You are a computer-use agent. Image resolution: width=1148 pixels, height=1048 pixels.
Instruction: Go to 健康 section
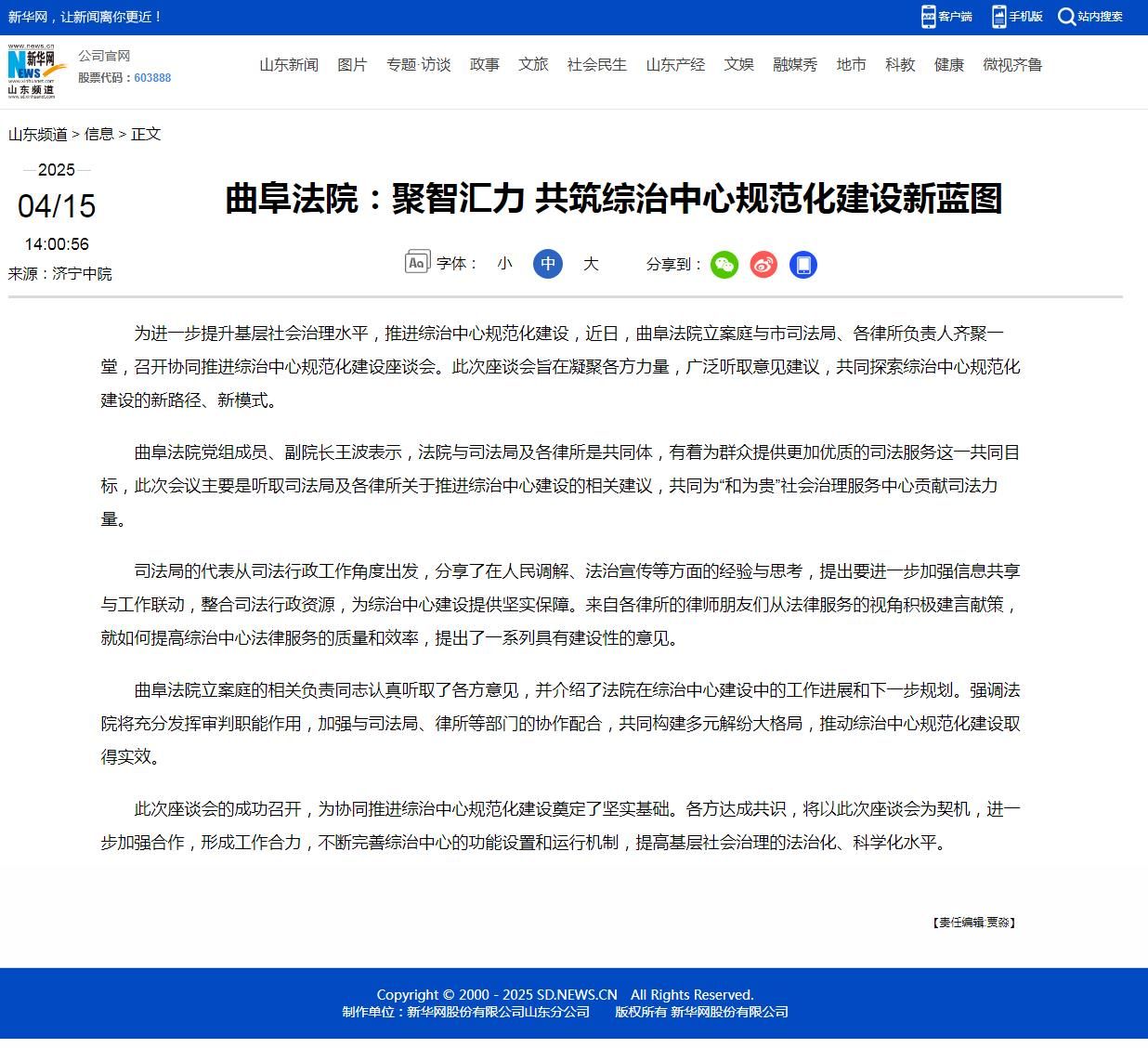pyautogui.click(x=949, y=65)
